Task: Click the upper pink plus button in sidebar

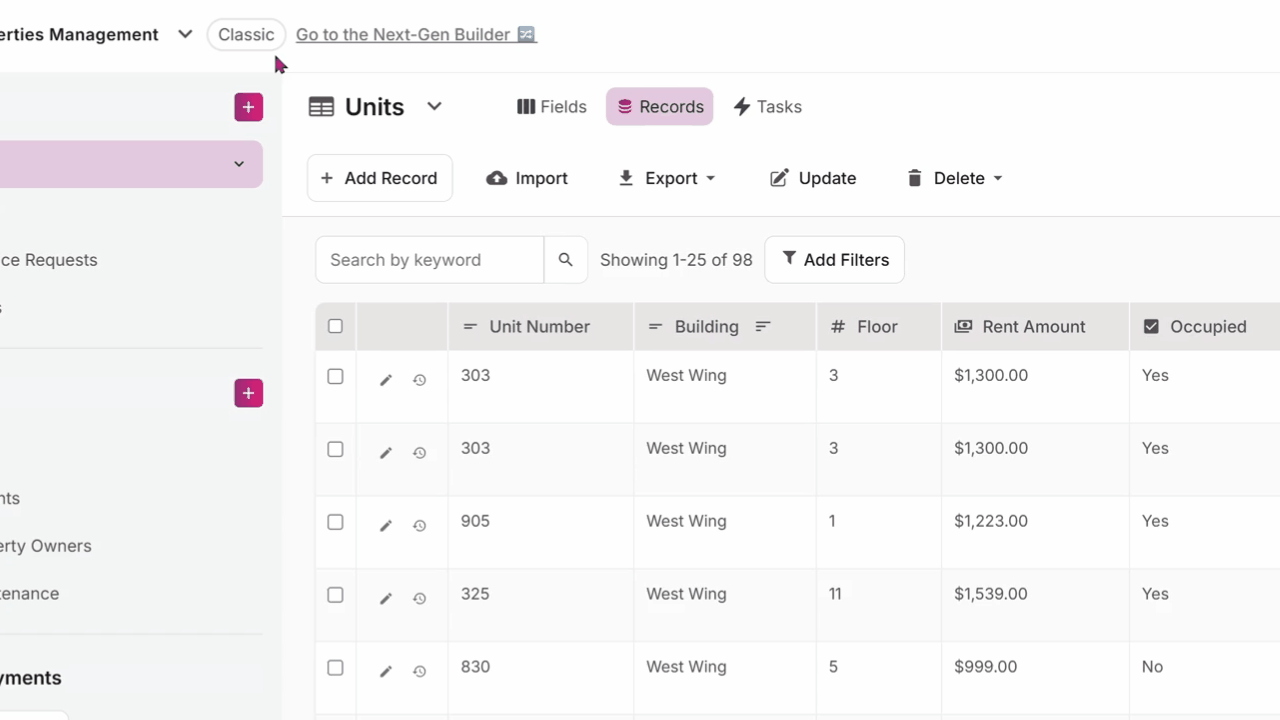Action: tap(249, 107)
